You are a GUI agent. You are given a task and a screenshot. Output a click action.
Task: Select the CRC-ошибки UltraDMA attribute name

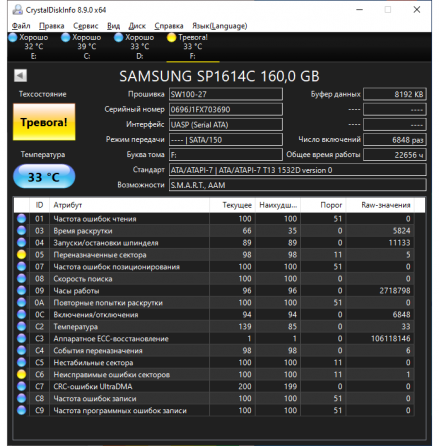coord(93,387)
